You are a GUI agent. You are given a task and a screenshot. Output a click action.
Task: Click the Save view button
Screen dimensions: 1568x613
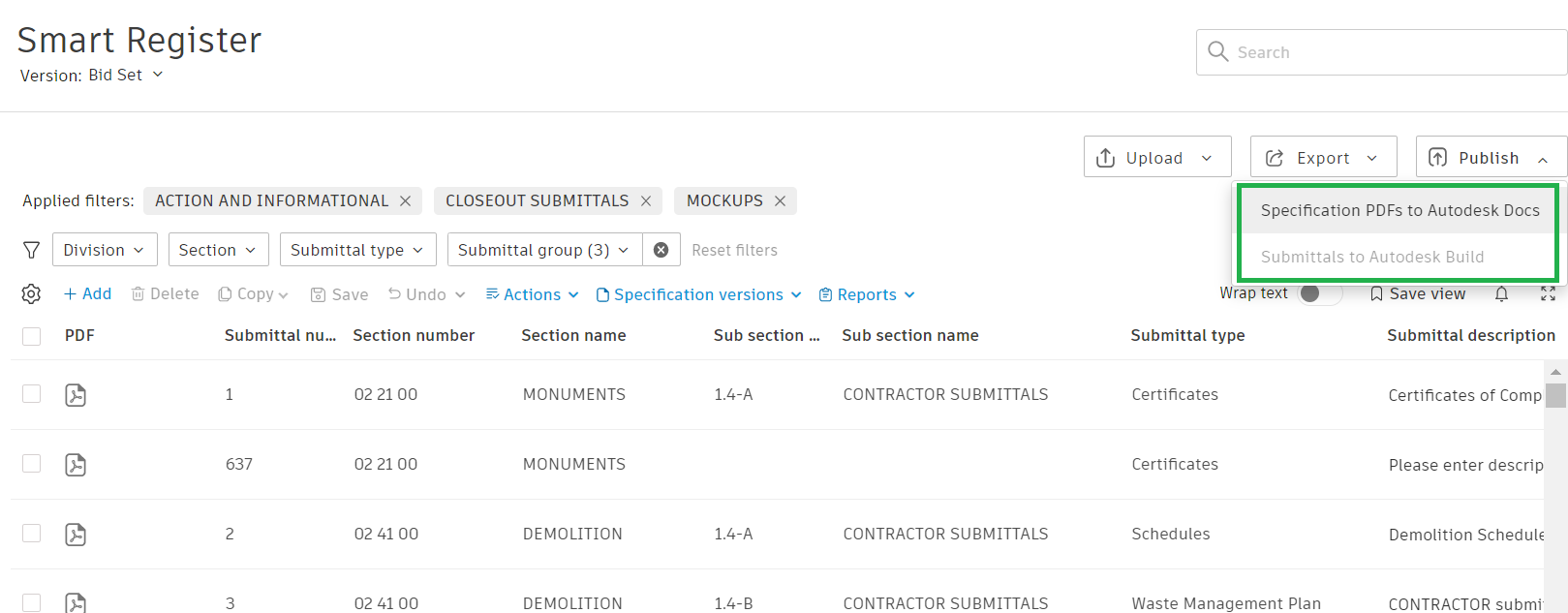pyautogui.click(x=1417, y=294)
